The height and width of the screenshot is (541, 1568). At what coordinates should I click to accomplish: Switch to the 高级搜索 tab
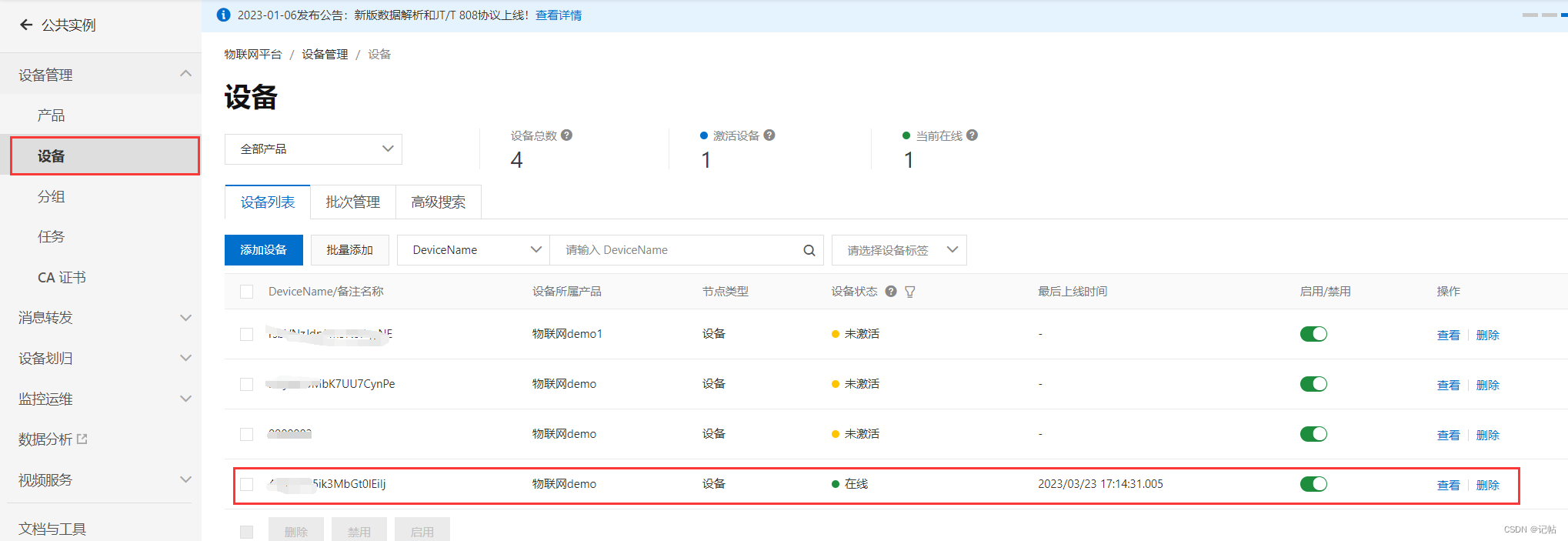point(439,202)
